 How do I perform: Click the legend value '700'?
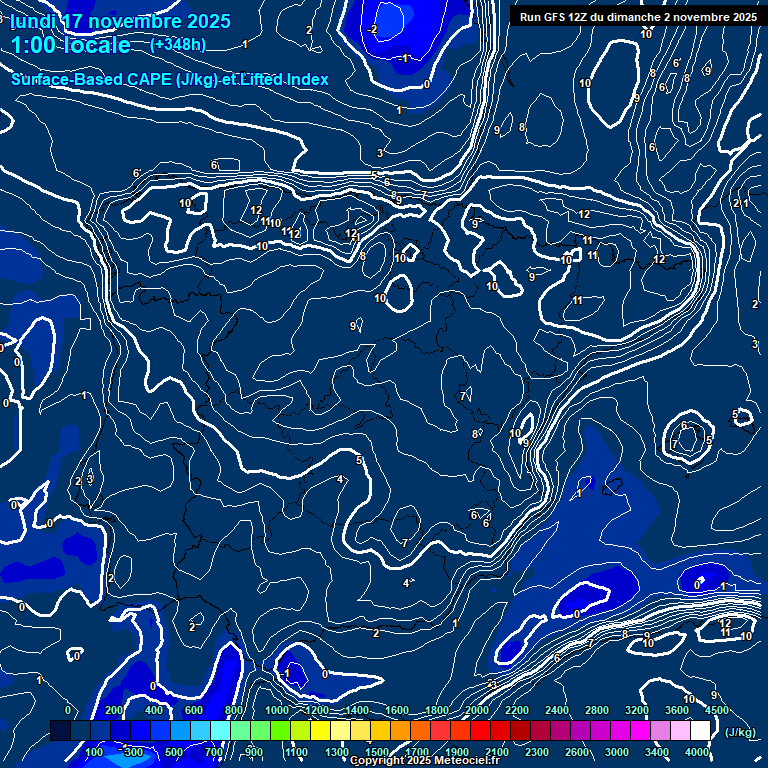(x=214, y=752)
